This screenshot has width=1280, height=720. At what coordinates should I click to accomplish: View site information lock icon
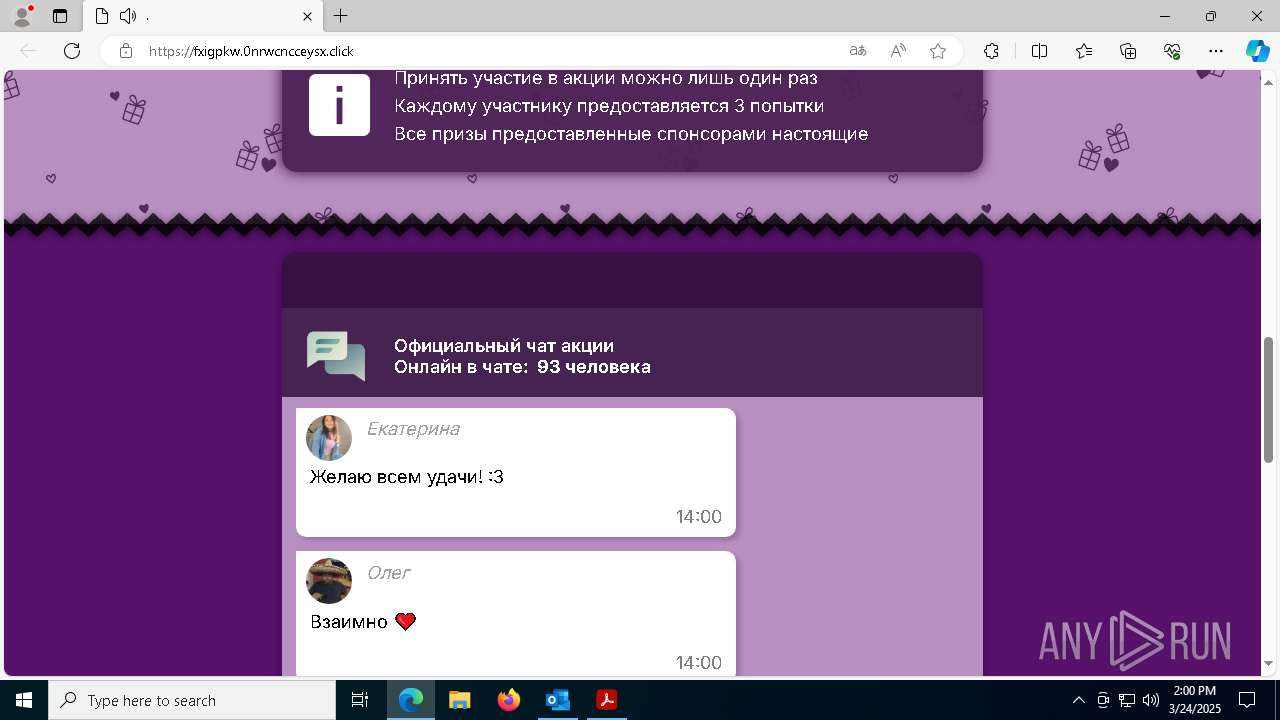126,51
